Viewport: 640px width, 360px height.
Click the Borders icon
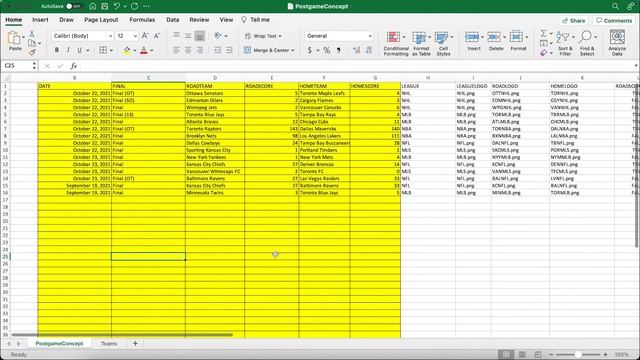pyautogui.click(x=103, y=50)
